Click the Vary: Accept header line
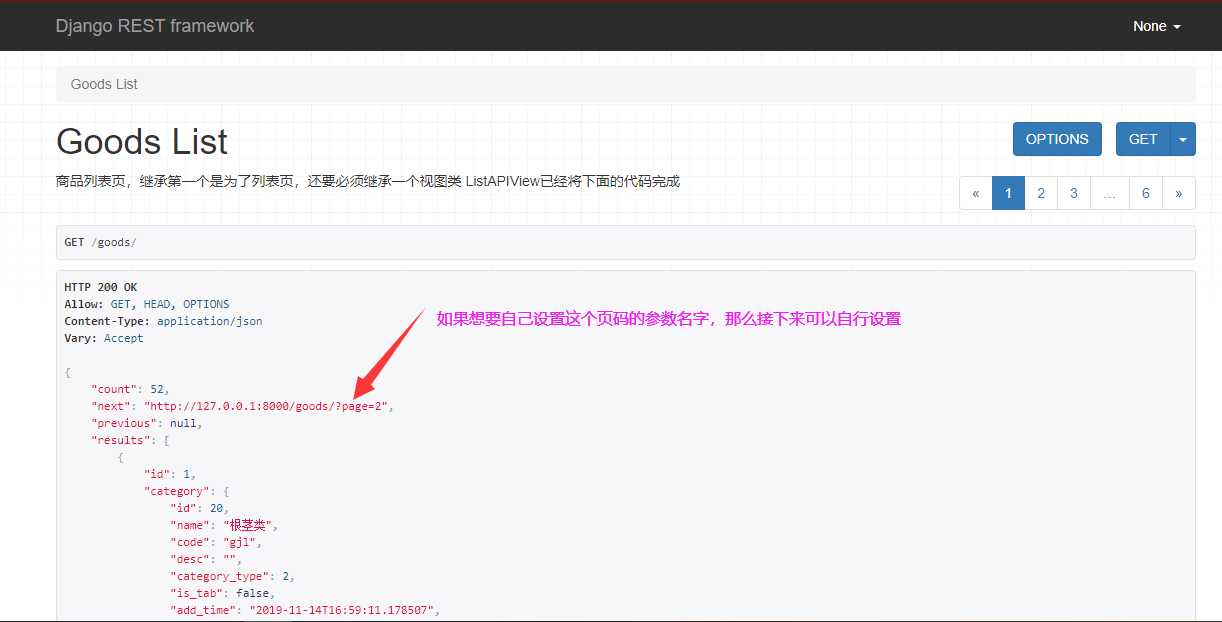This screenshot has width=1222, height=622. 104,338
